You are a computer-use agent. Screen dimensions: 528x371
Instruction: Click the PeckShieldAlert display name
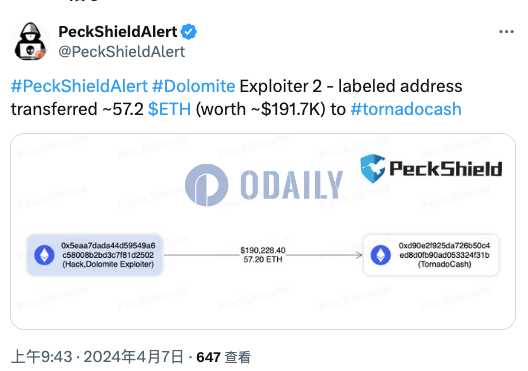118,32
